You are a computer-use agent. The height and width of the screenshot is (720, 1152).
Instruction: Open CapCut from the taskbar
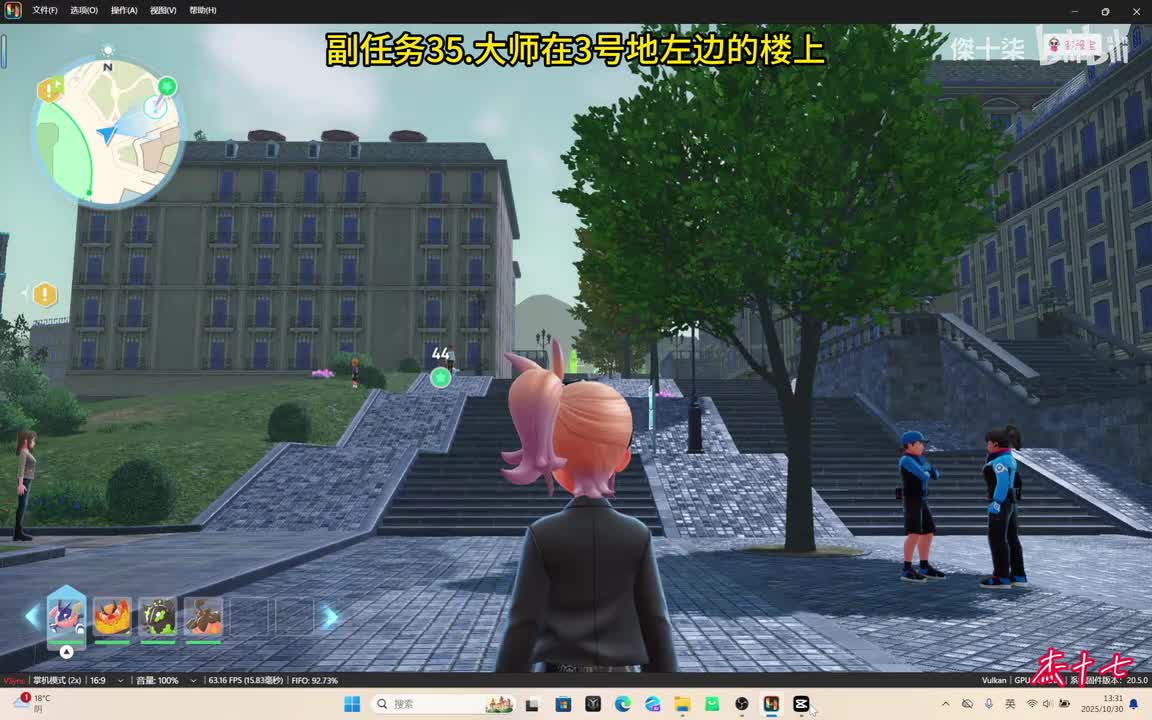[802, 704]
